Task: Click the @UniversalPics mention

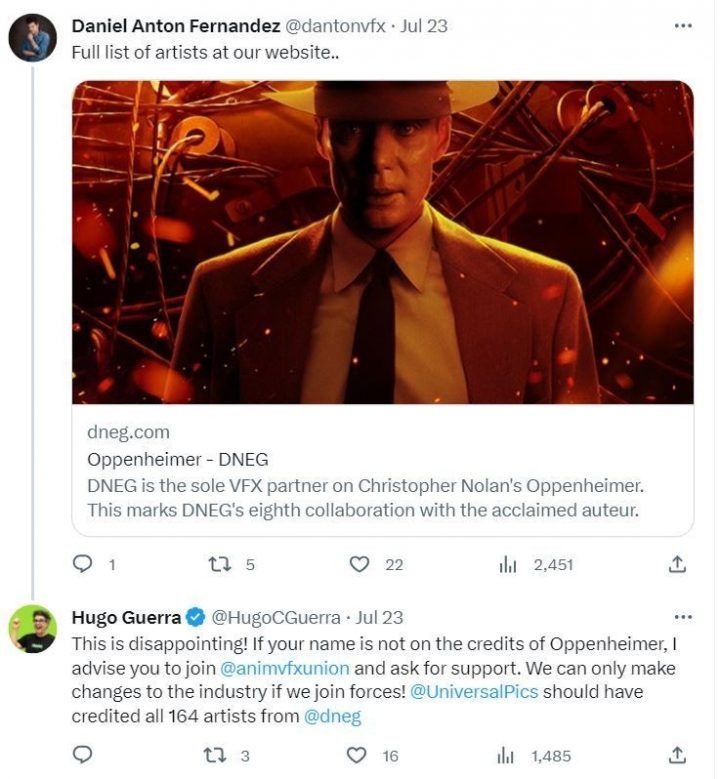Action: point(469,692)
